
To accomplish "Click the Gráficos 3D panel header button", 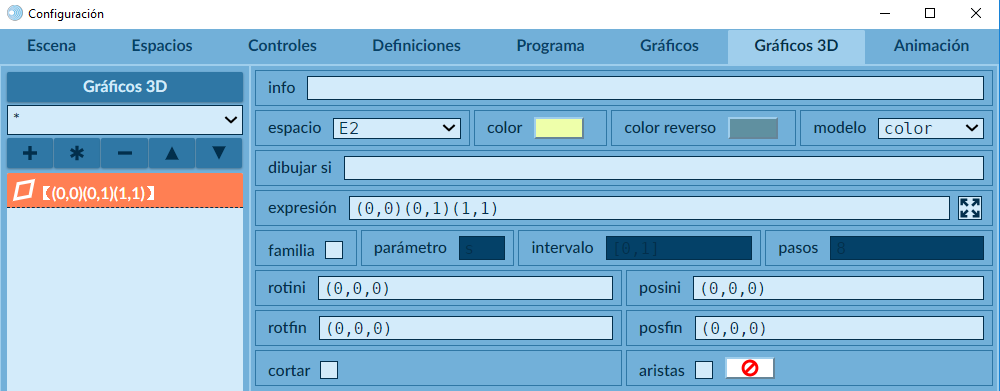I will tap(125, 87).
